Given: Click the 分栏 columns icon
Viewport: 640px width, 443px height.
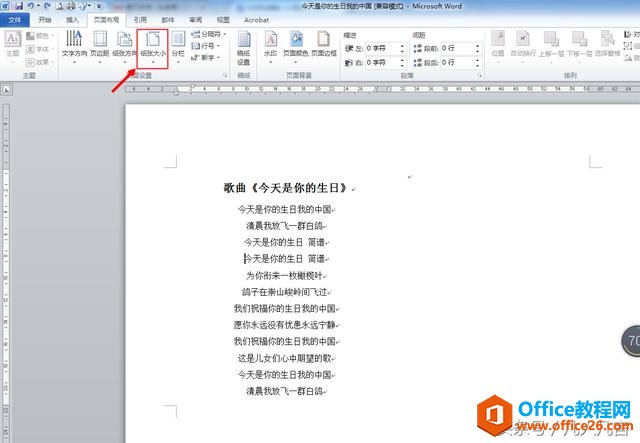Looking at the screenshot, I should click(x=178, y=43).
